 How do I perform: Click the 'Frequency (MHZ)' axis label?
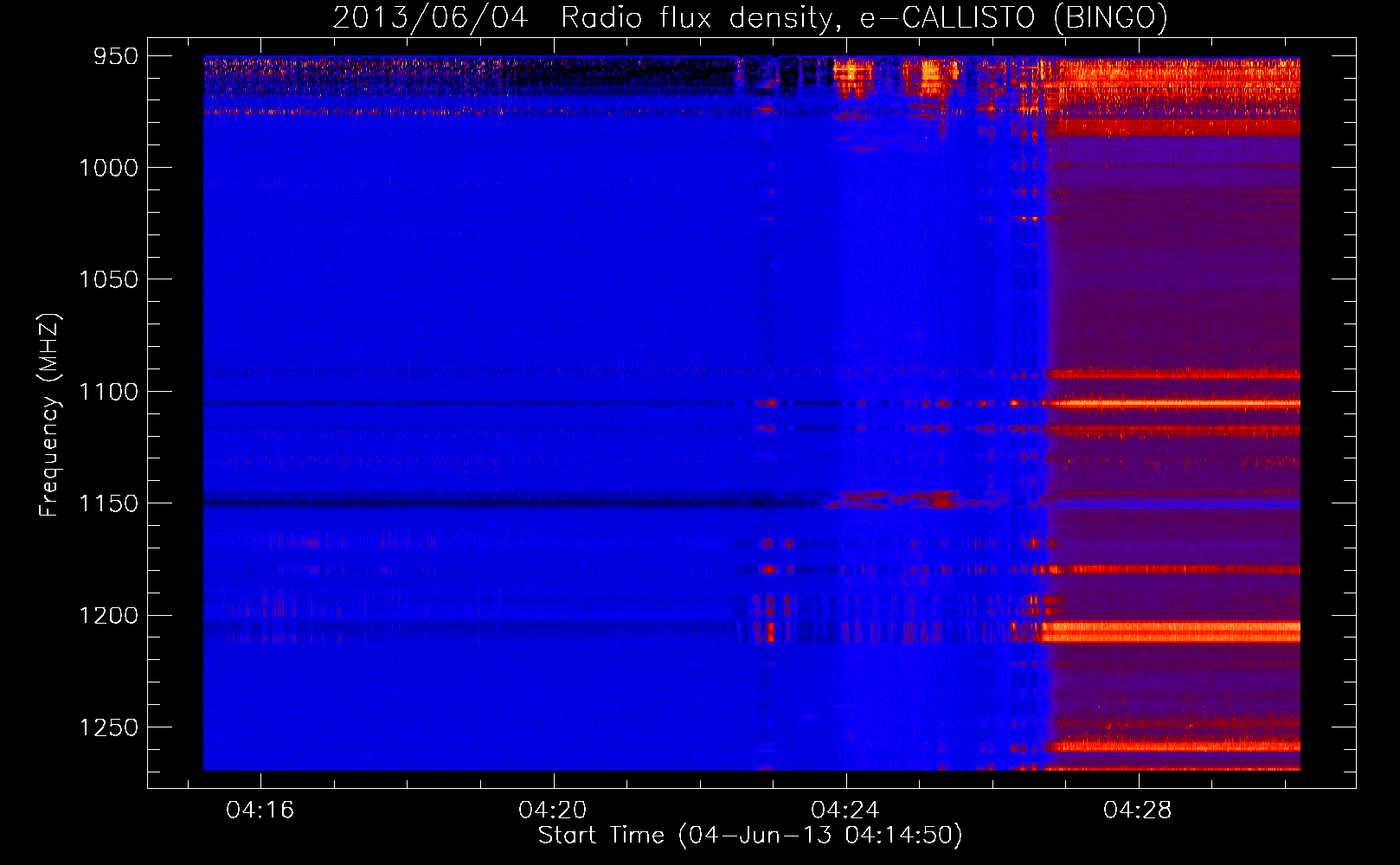coord(49,415)
